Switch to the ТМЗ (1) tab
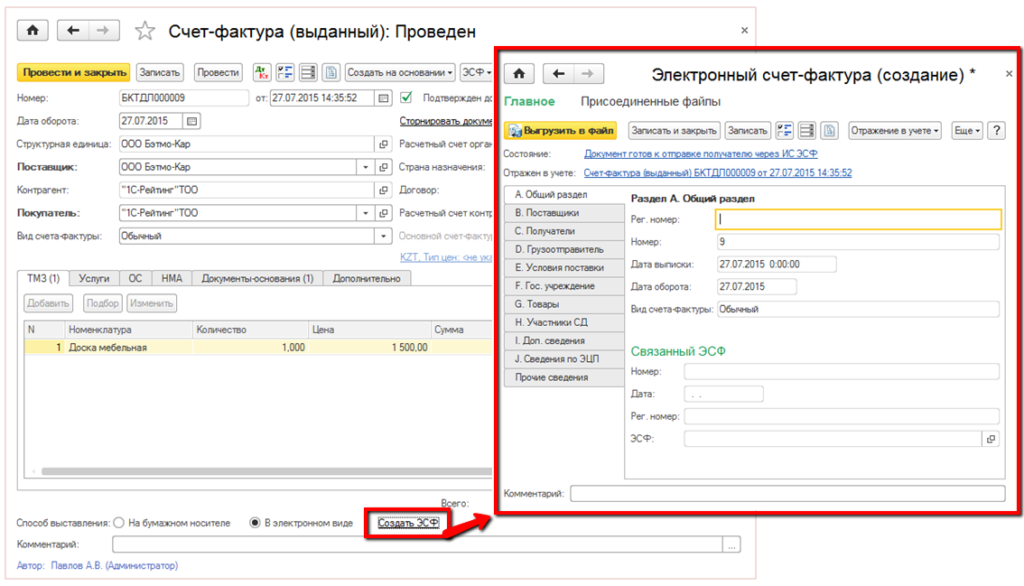 [x=43, y=278]
